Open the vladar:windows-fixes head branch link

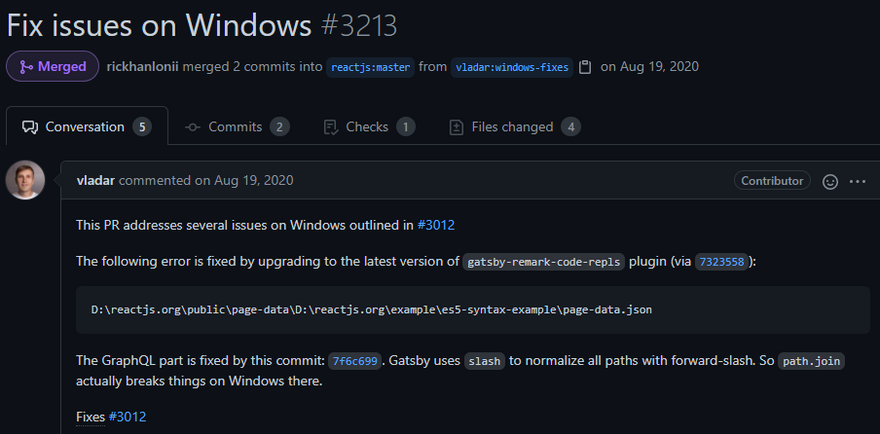click(x=512, y=67)
